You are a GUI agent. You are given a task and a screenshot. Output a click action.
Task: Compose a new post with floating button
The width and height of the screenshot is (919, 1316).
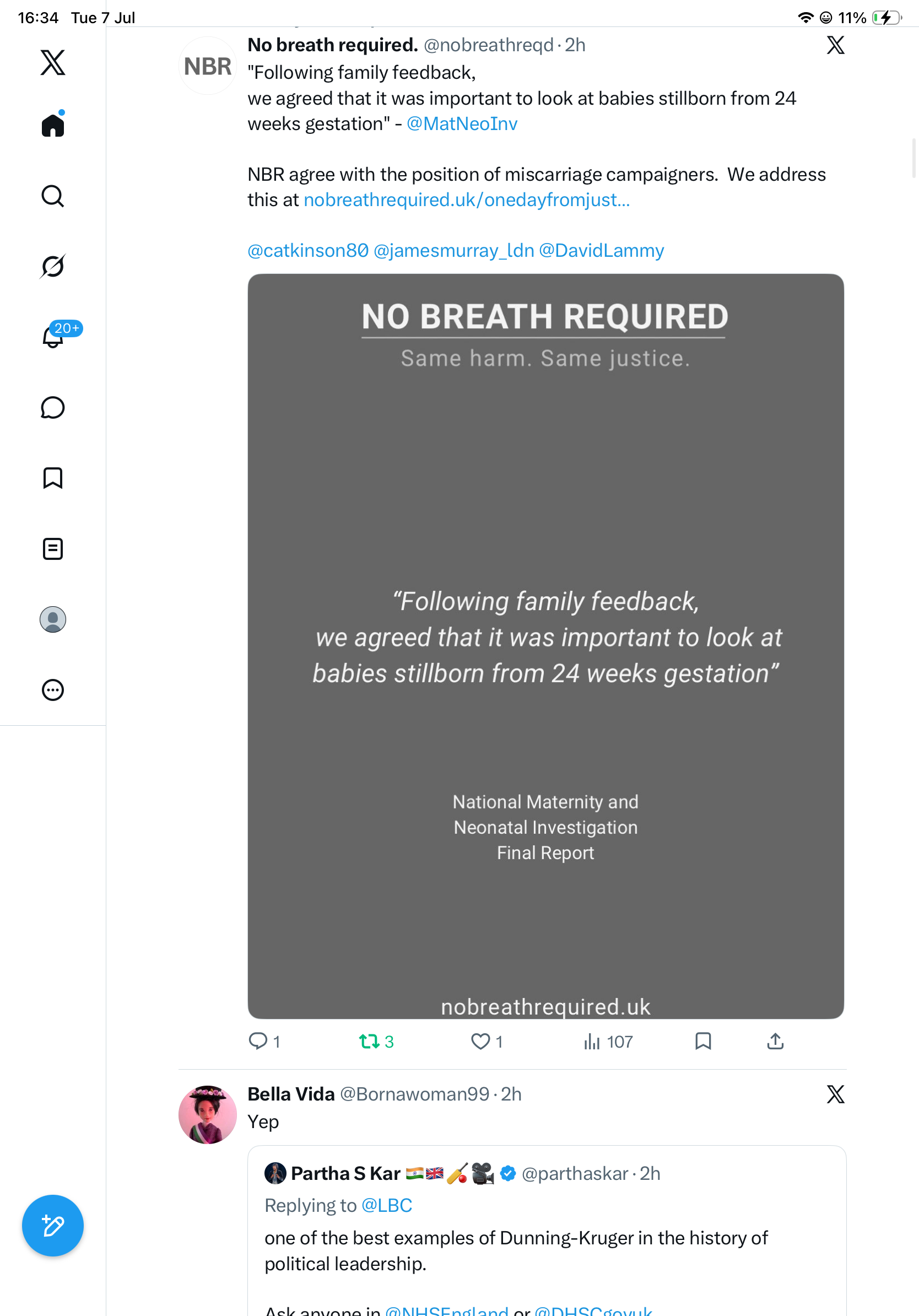point(53,1226)
